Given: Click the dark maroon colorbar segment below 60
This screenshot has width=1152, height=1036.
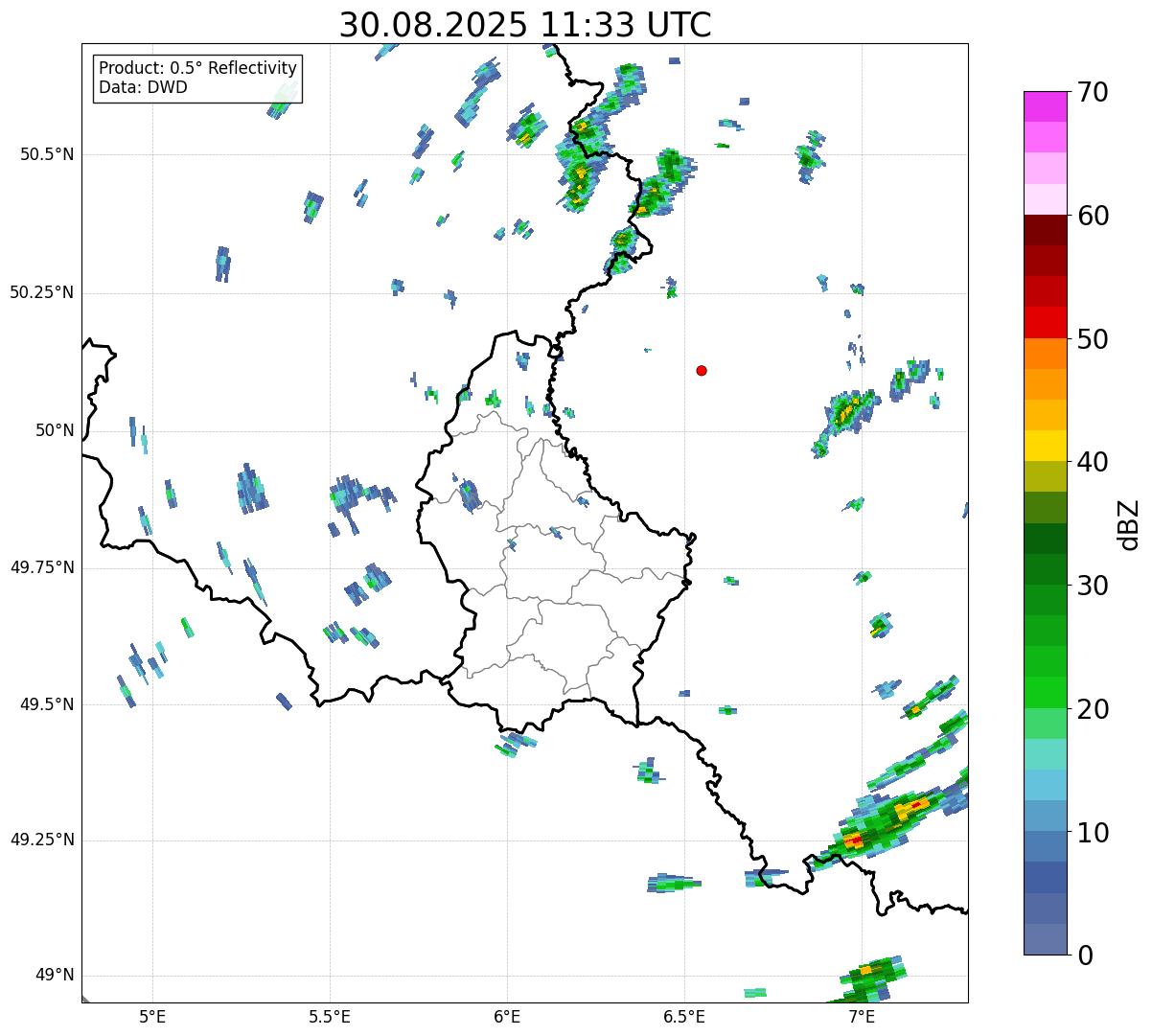Looking at the screenshot, I should click(x=1045, y=230).
